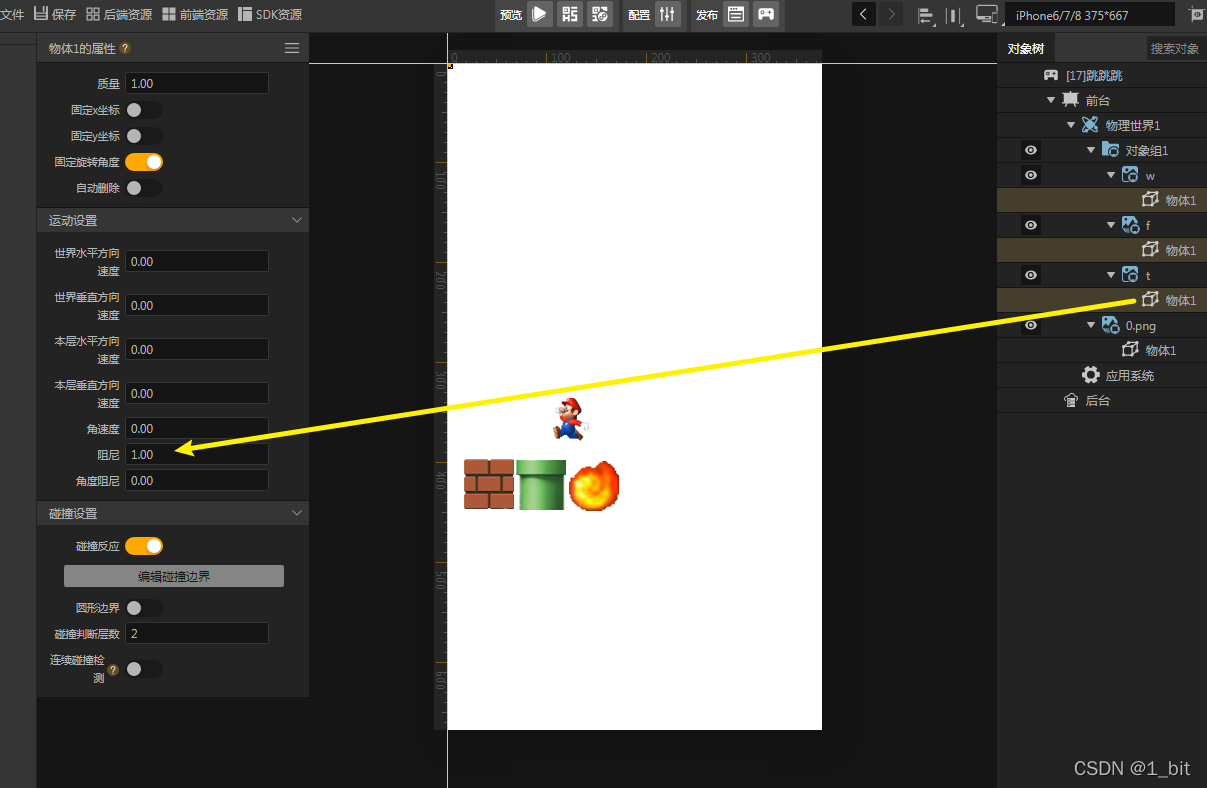
Task: Click the 阻尼 damping input field
Action: 197,454
